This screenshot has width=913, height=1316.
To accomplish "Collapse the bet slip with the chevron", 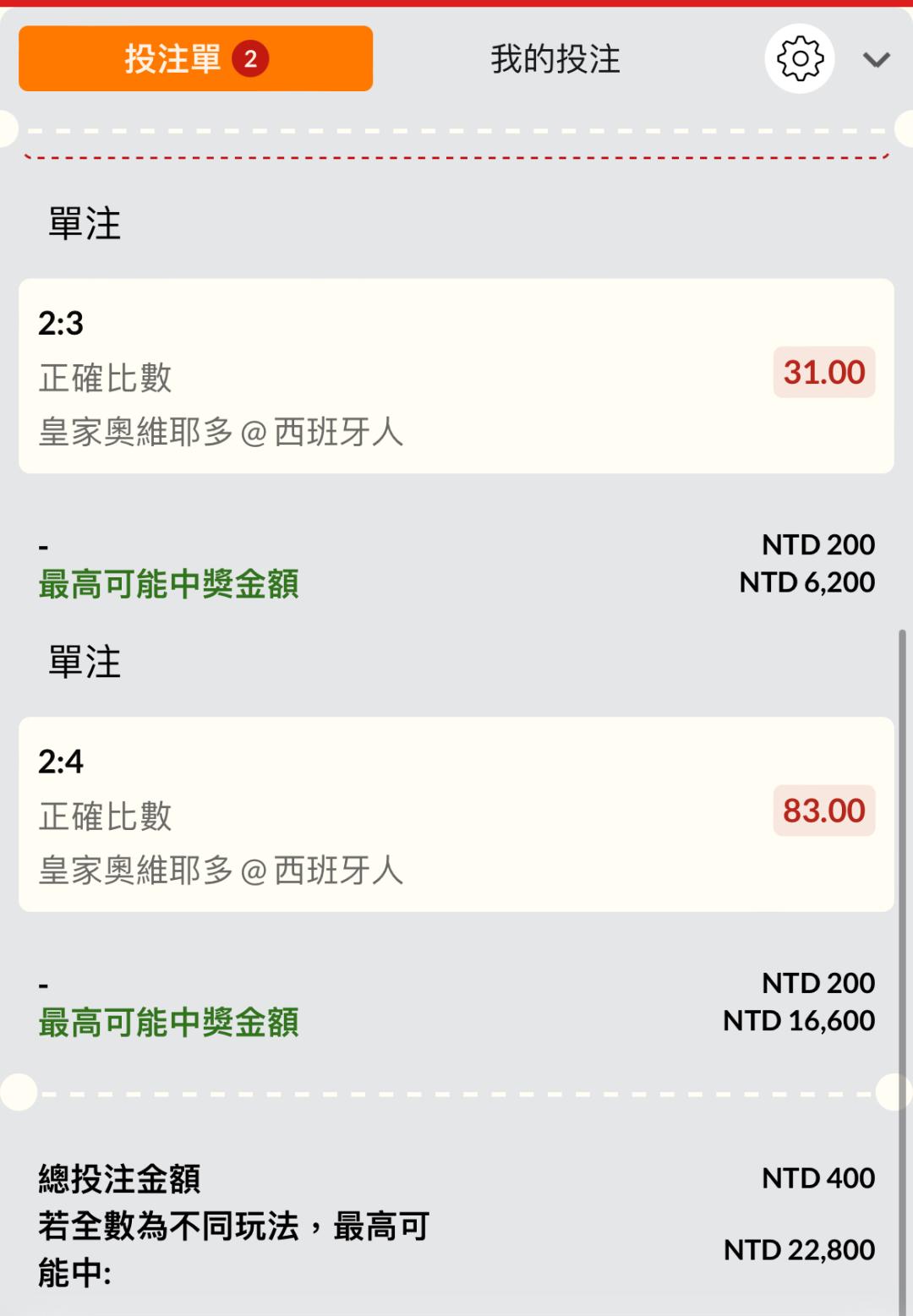I will (x=876, y=60).
